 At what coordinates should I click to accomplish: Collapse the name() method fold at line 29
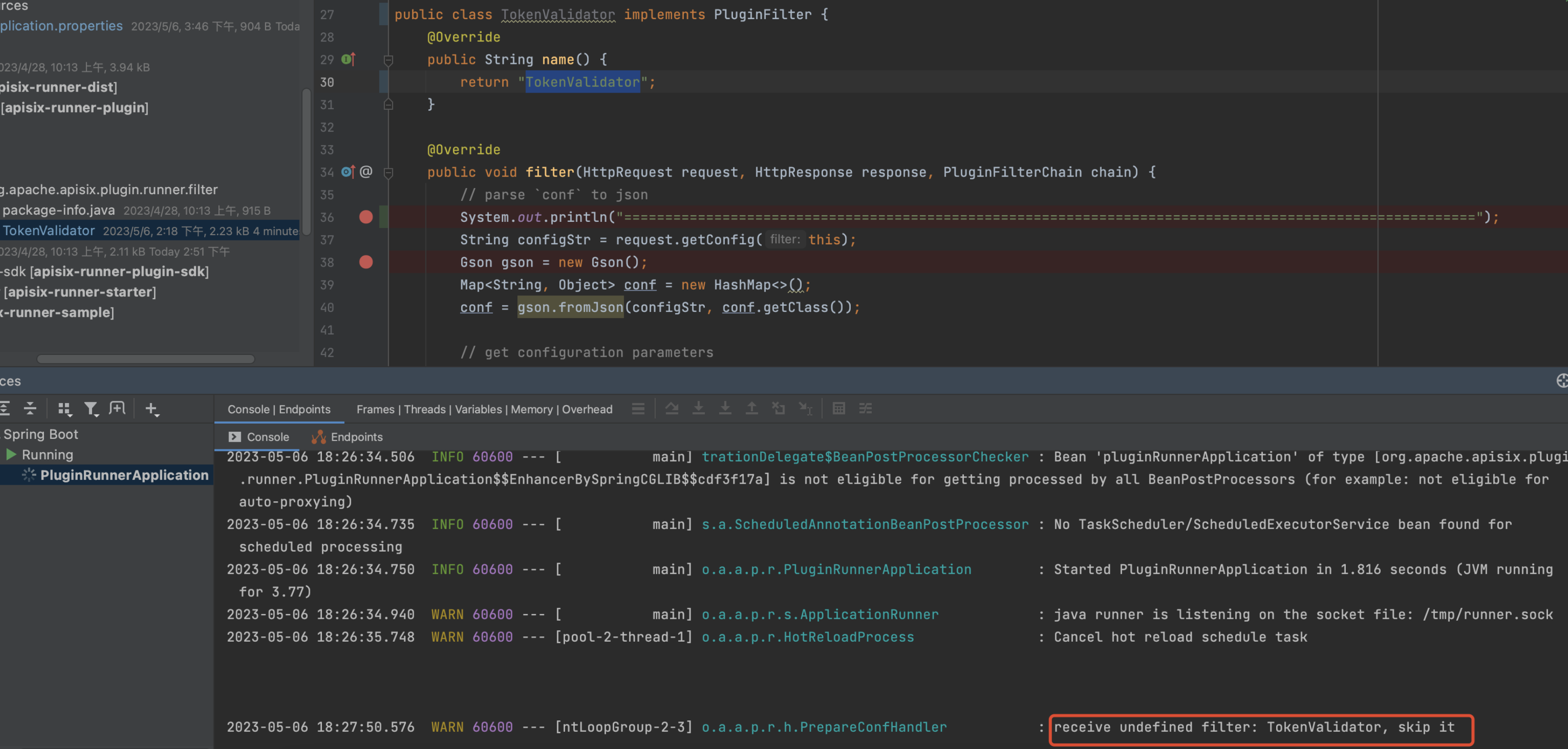pyautogui.click(x=388, y=60)
